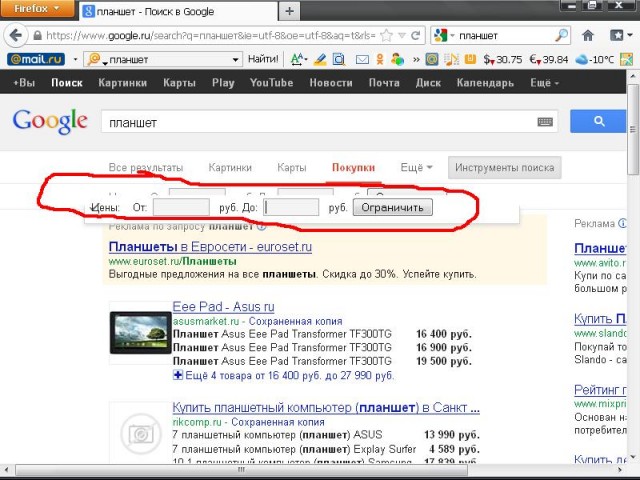Viewport: 640px width, 480px height.
Task: Open the on-screen keyboard in Google search box
Action: [545, 122]
